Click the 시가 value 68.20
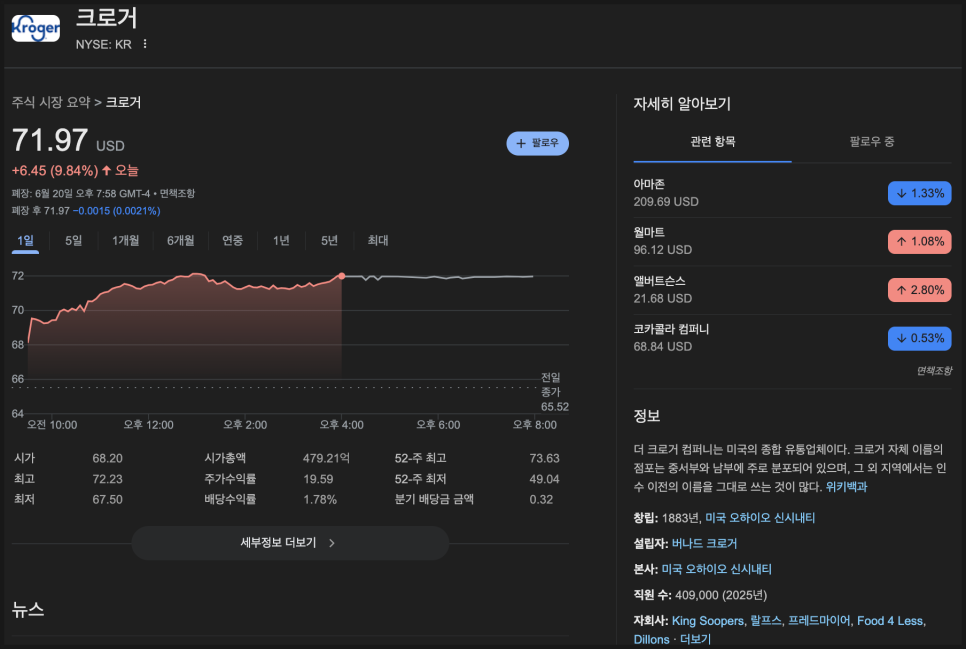 click(107, 459)
